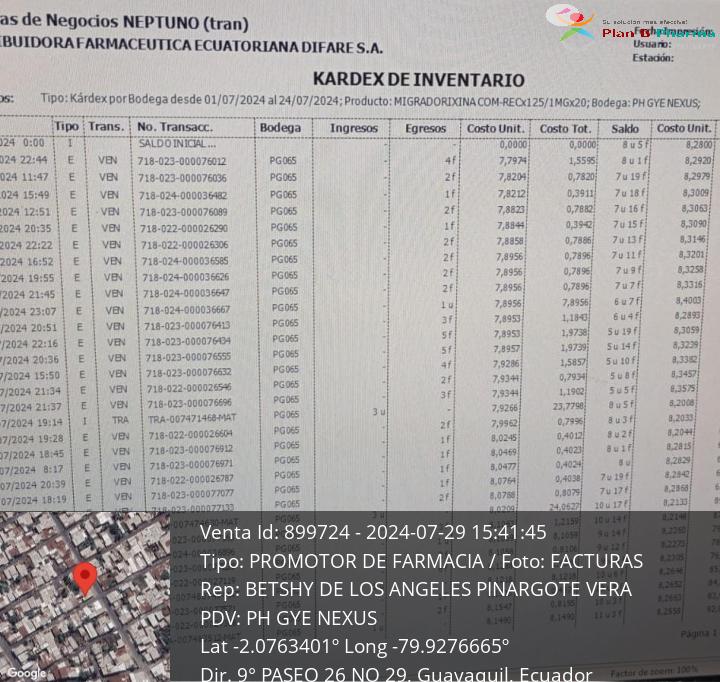Select transaction 718-024-000036647
Viewport: 720px width, 682px height.
click(x=186, y=293)
